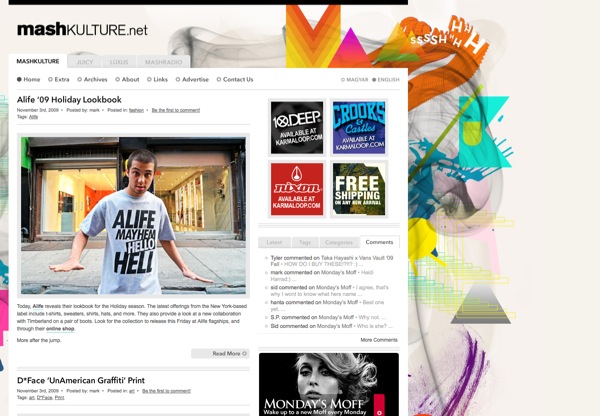Open Alife '09 Holiday Lookbook post title
The image size is (600, 416).
pos(69,100)
